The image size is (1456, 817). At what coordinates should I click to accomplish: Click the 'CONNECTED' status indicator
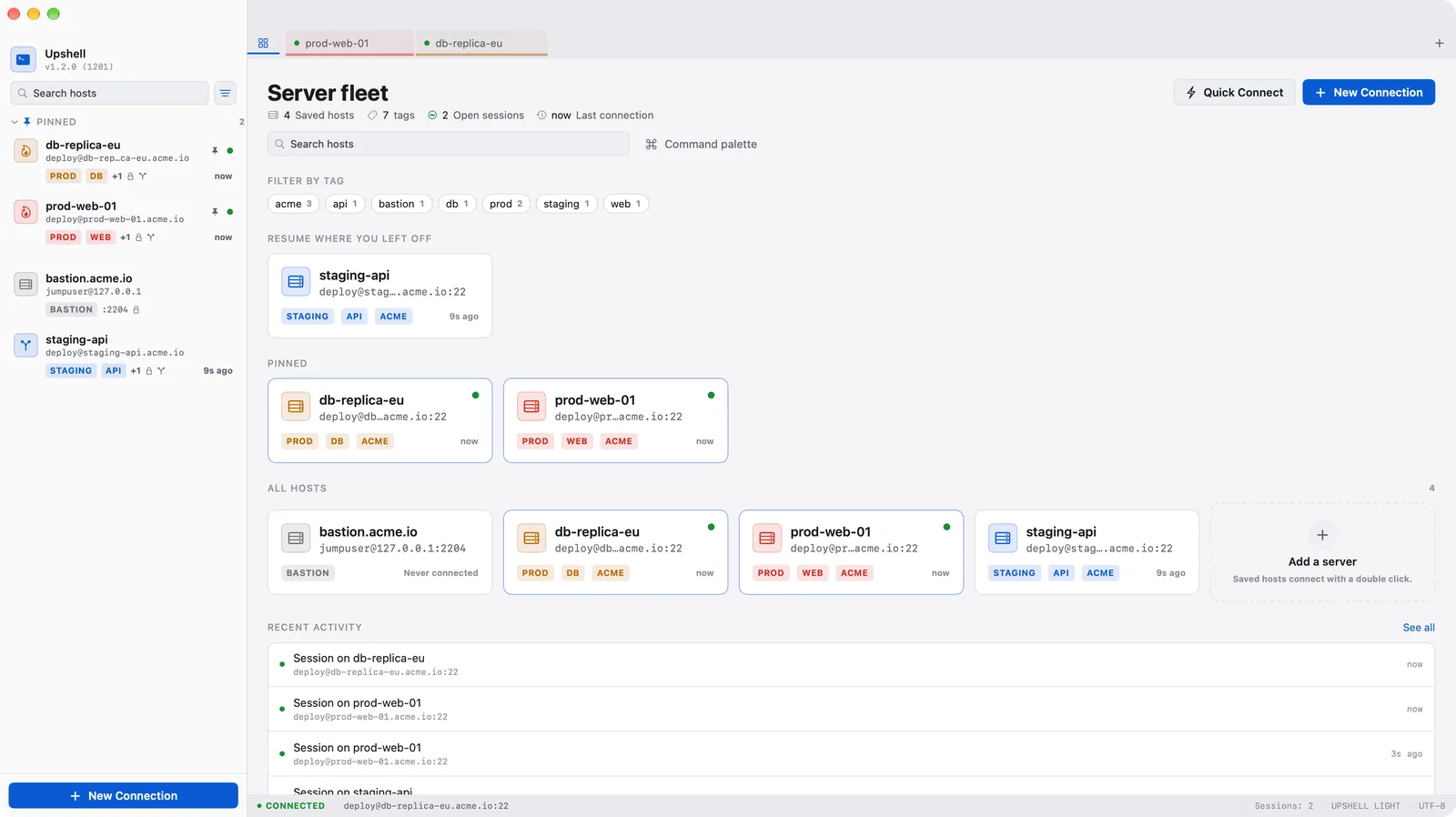pyautogui.click(x=291, y=806)
